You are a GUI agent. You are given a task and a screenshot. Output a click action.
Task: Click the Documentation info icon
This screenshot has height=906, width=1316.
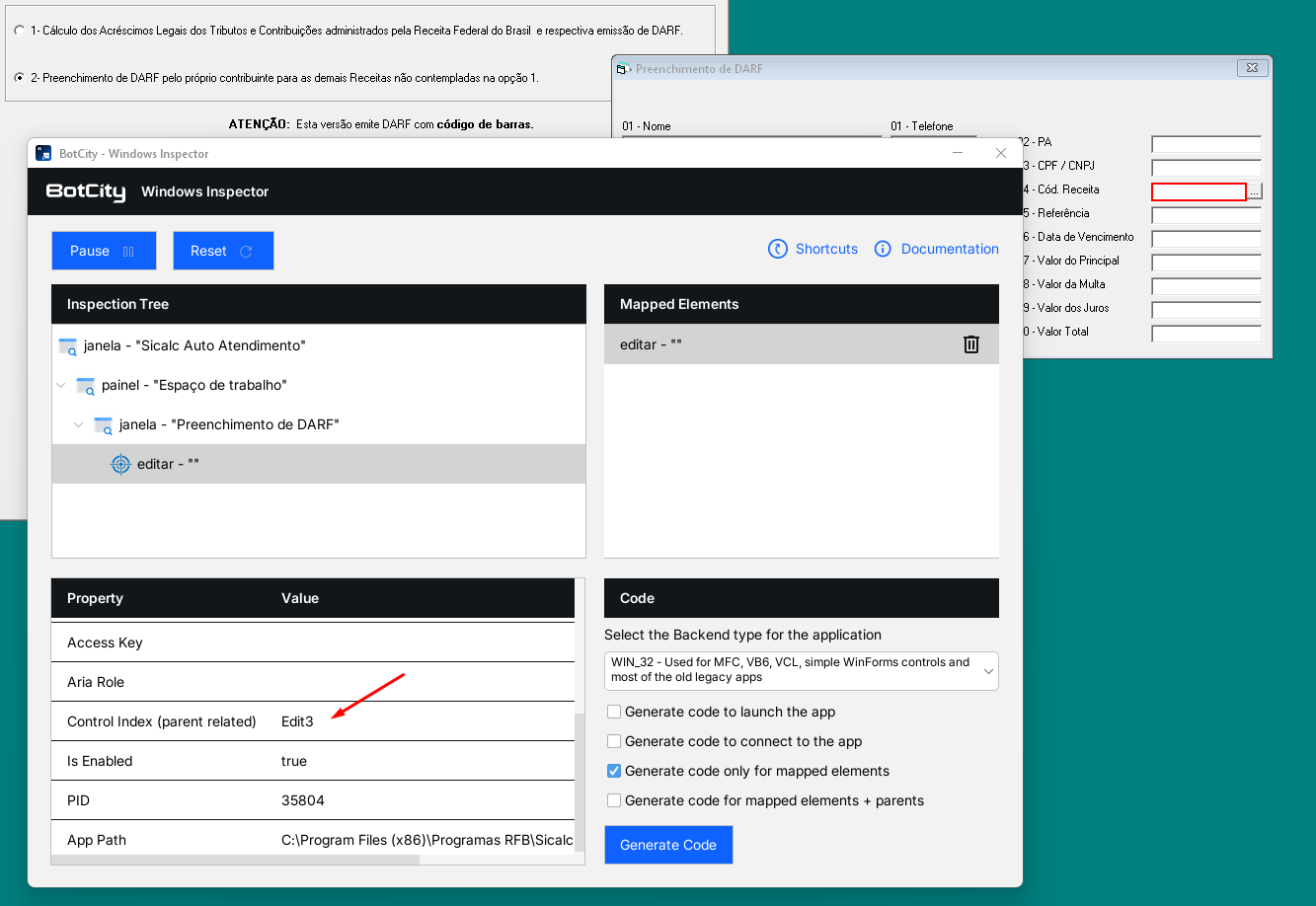(883, 250)
